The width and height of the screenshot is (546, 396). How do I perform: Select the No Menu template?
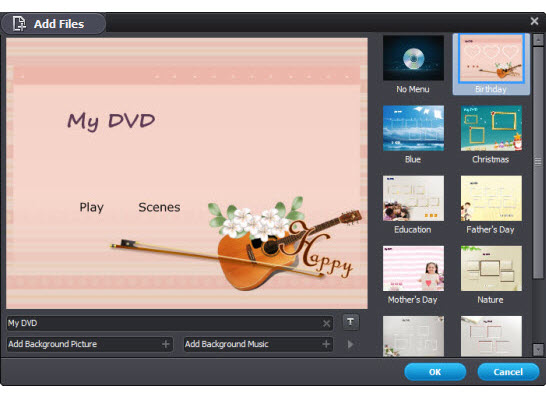tap(413, 58)
